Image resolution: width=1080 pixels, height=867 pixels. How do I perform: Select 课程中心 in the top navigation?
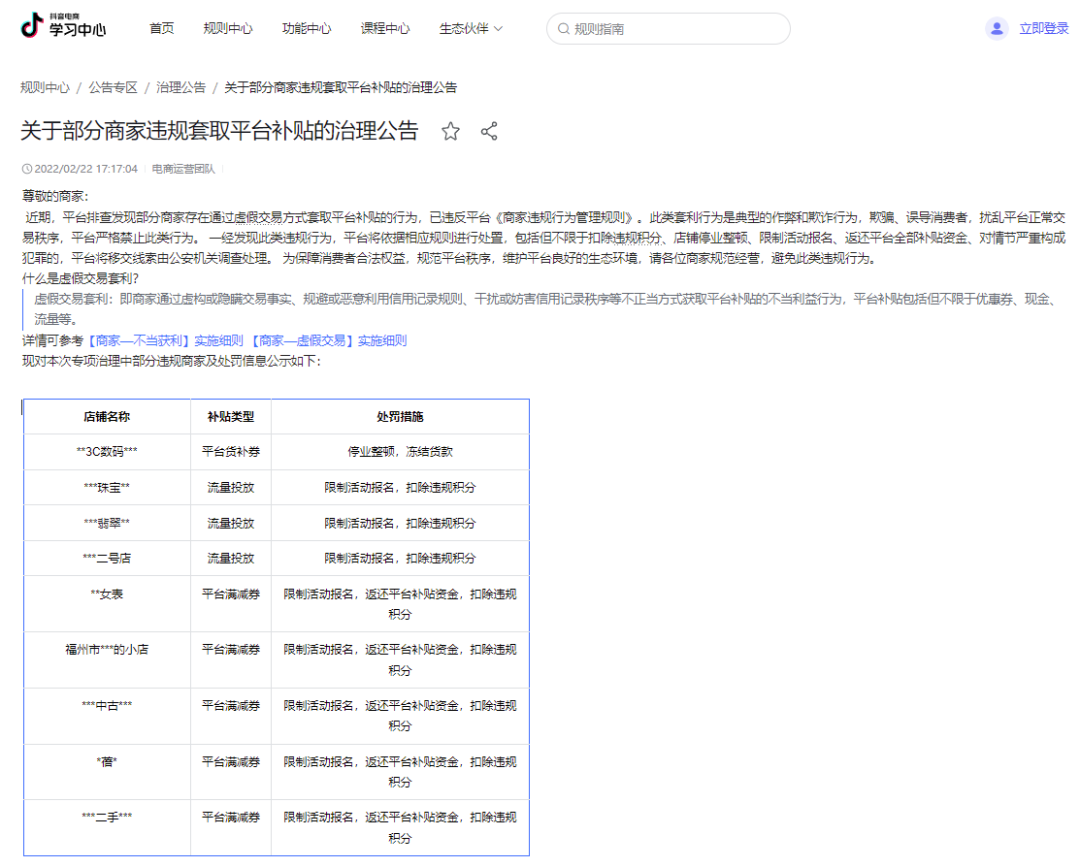pos(385,28)
